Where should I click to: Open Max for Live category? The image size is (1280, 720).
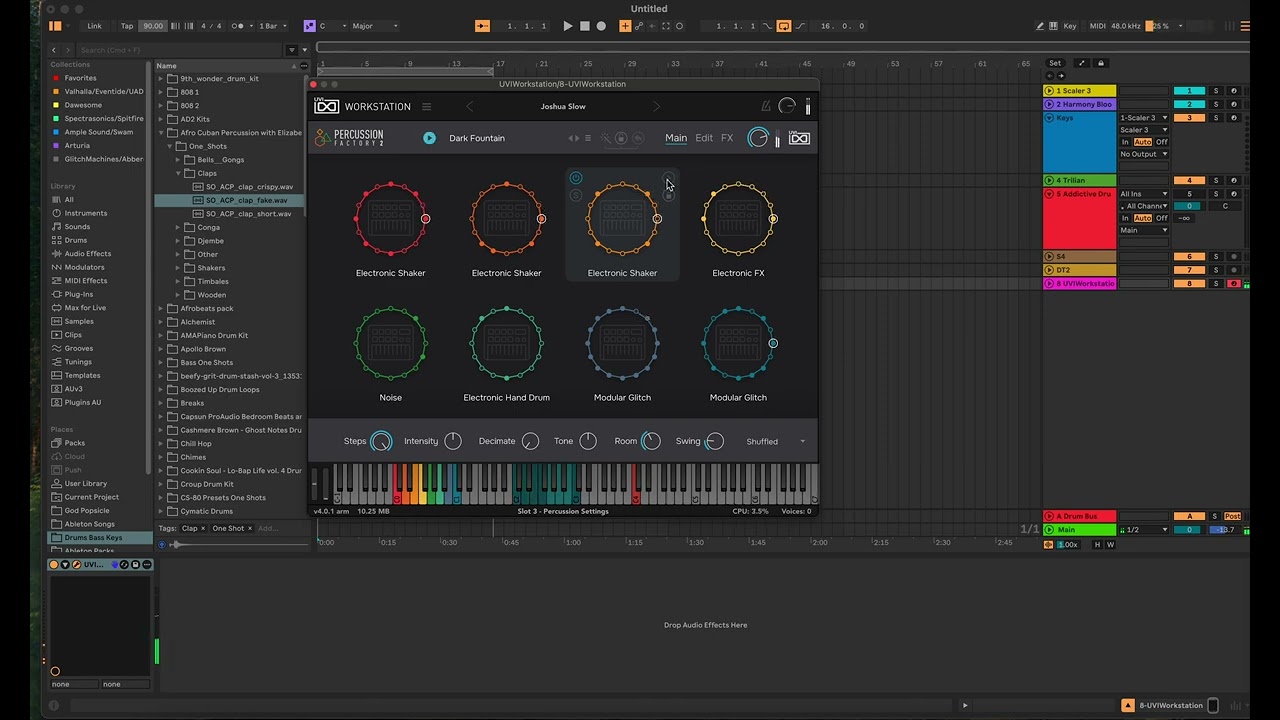point(85,308)
